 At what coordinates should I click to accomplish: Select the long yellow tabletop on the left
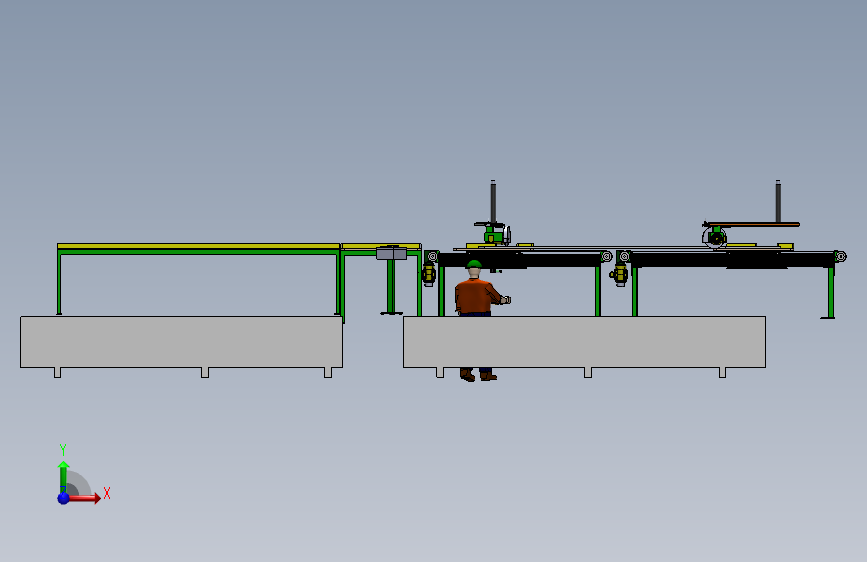199,246
